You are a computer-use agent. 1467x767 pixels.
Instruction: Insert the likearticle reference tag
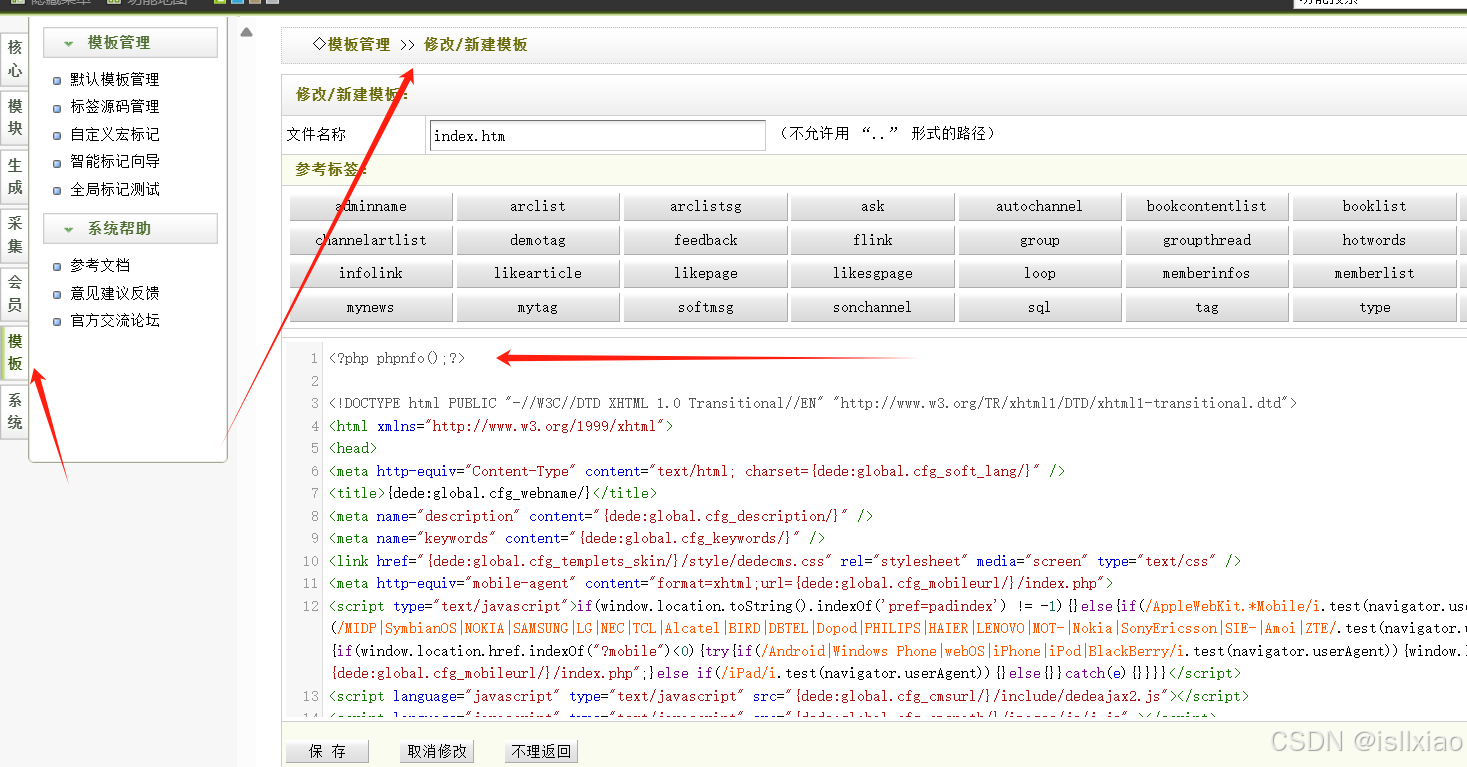coord(537,273)
